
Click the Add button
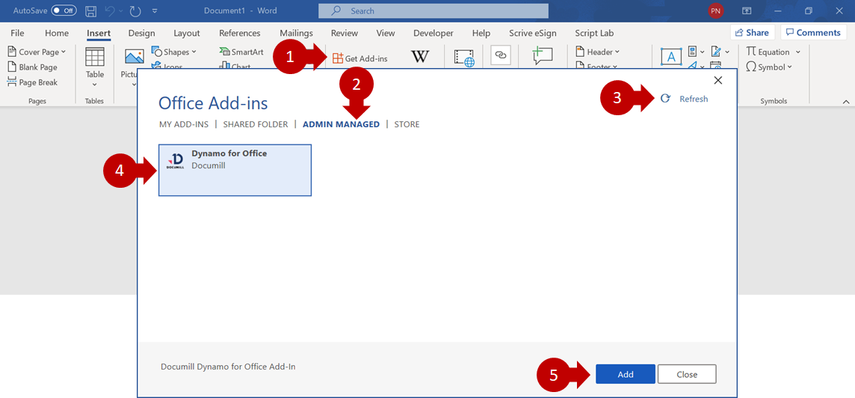[x=625, y=375]
